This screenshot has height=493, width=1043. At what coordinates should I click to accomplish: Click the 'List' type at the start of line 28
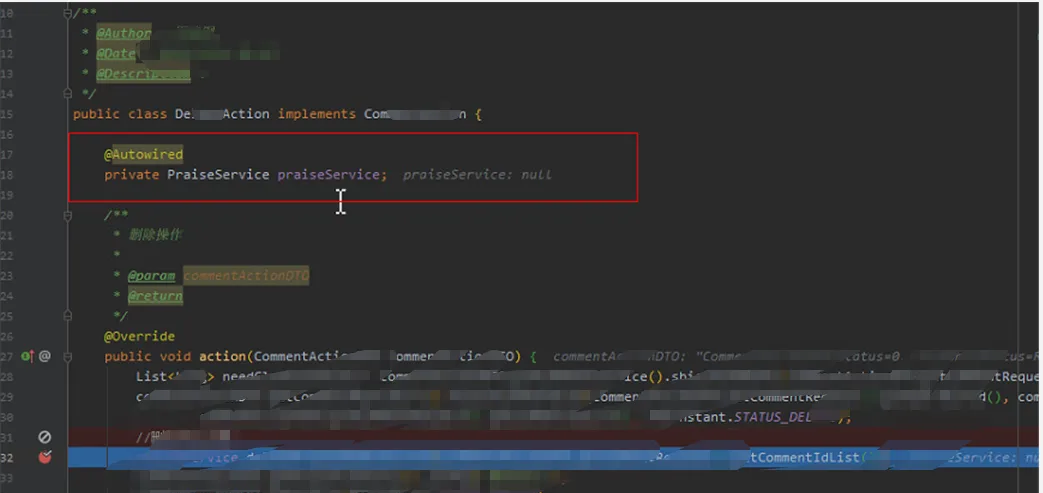[151, 377]
